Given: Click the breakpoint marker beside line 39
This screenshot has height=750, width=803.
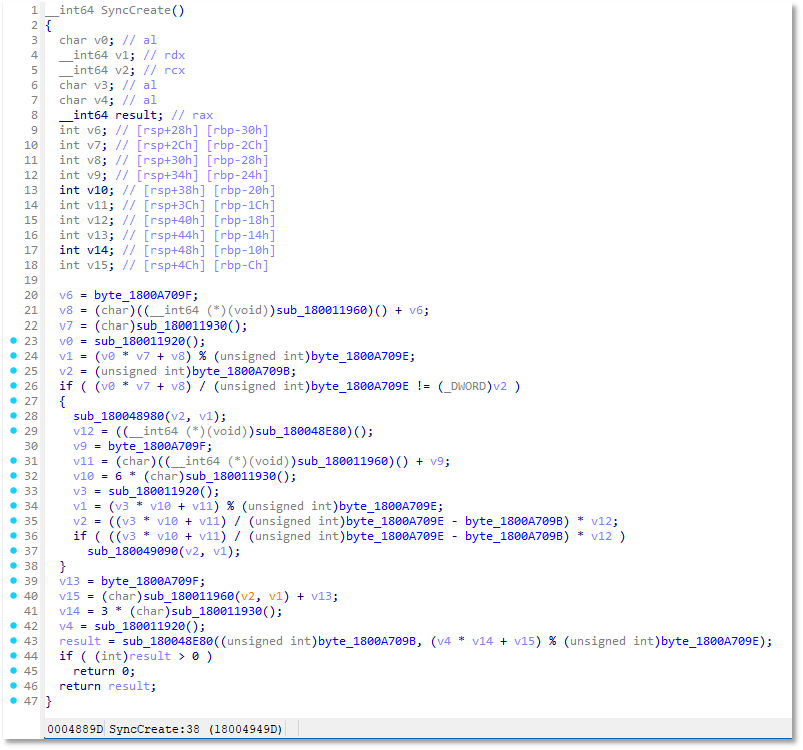Looking at the screenshot, I should tap(11, 581).
